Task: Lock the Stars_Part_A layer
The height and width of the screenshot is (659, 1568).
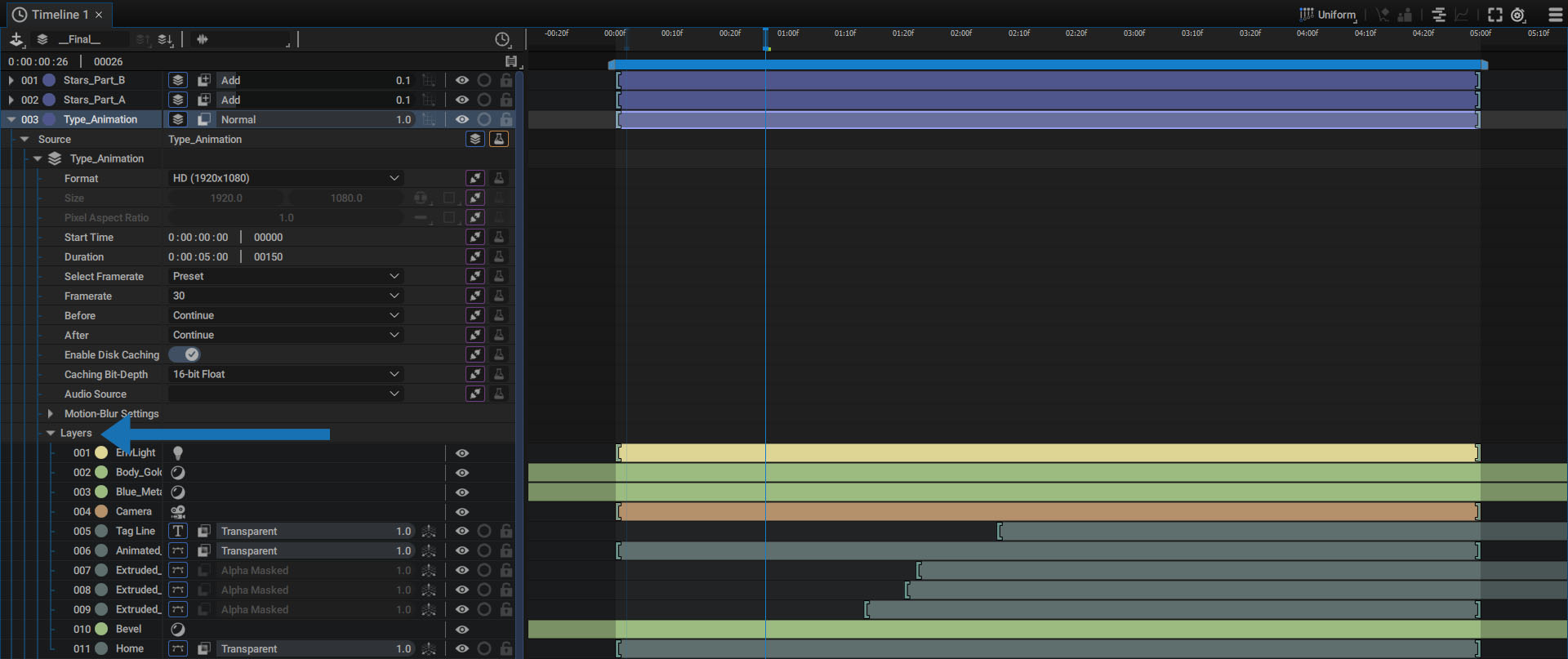Action: pyautogui.click(x=506, y=100)
